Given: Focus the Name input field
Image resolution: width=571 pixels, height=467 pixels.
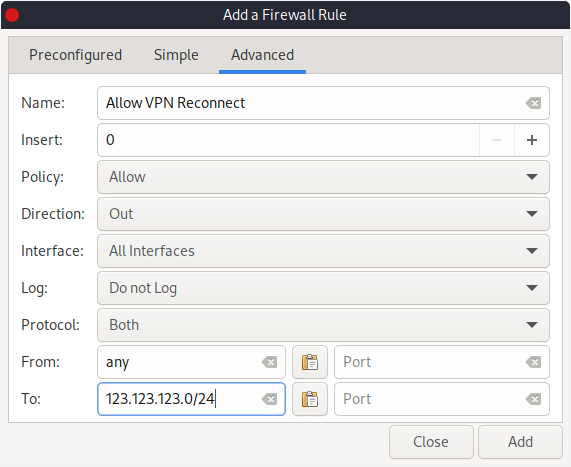Looking at the screenshot, I should [x=310, y=103].
